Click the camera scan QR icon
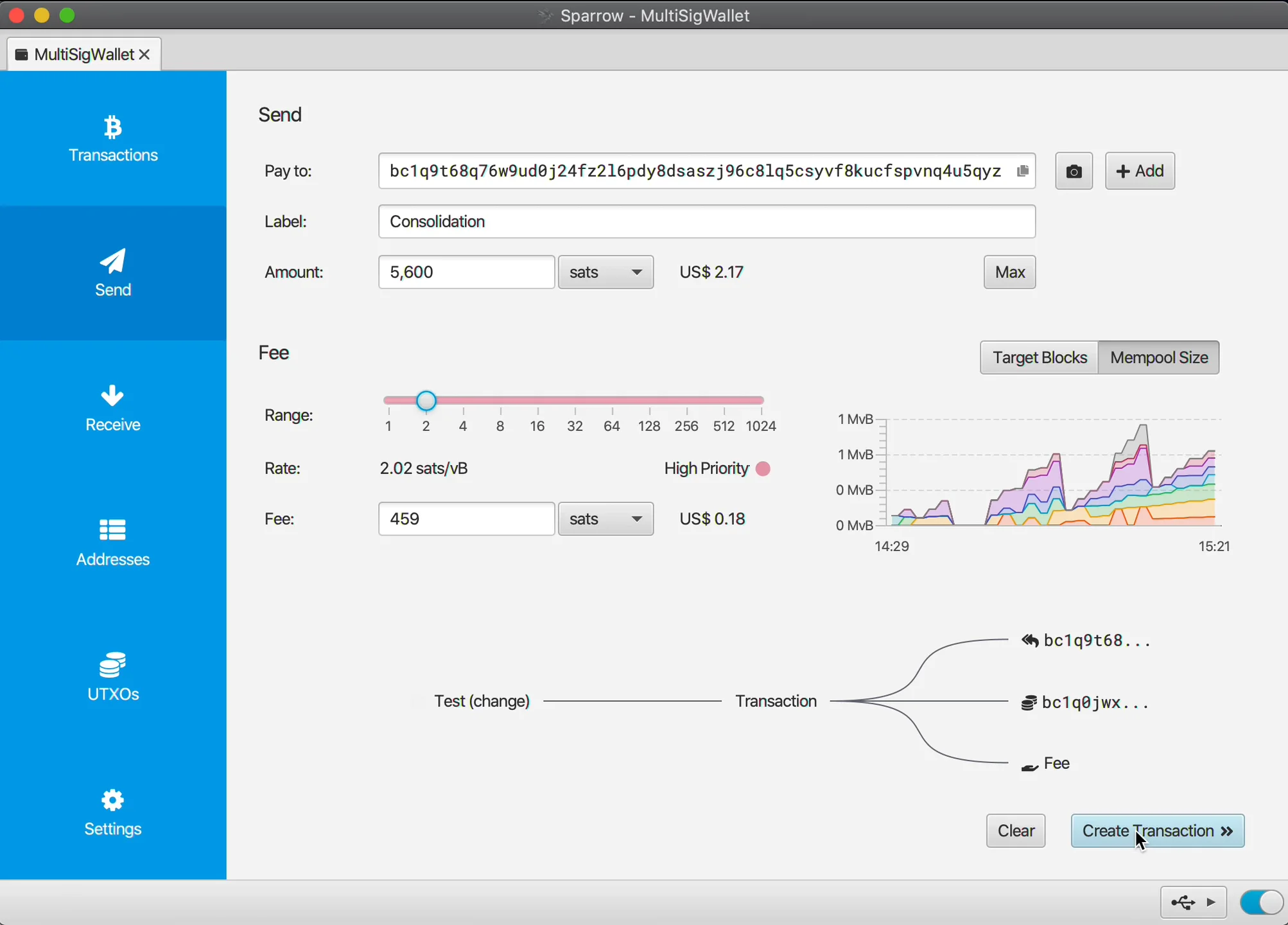 point(1074,172)
